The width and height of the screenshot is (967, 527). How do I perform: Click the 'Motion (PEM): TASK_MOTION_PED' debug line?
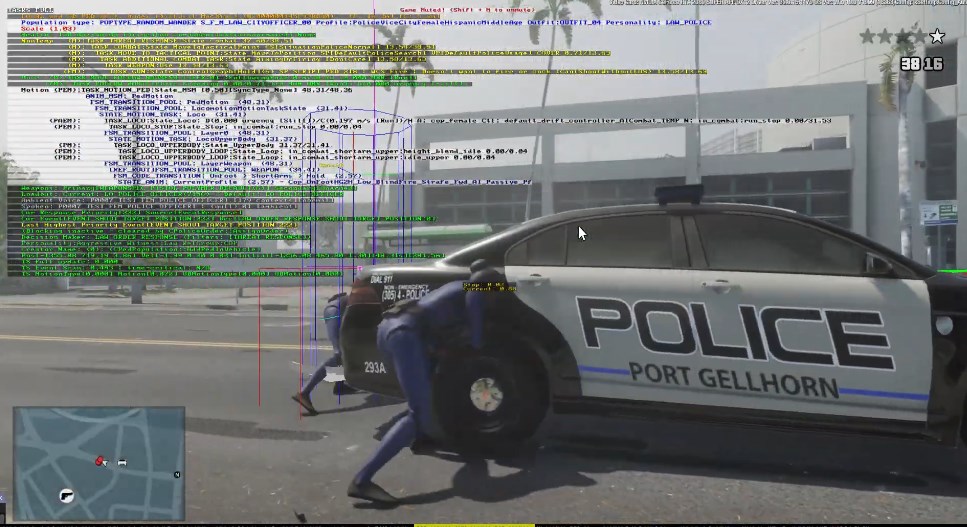[x=186, y=90]
